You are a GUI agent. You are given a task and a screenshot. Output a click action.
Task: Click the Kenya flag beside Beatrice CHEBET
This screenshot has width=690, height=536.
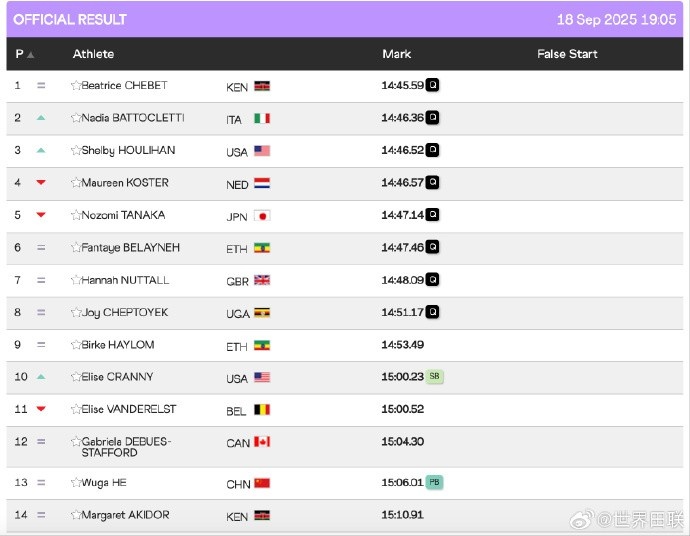click(x=262, y=87)
